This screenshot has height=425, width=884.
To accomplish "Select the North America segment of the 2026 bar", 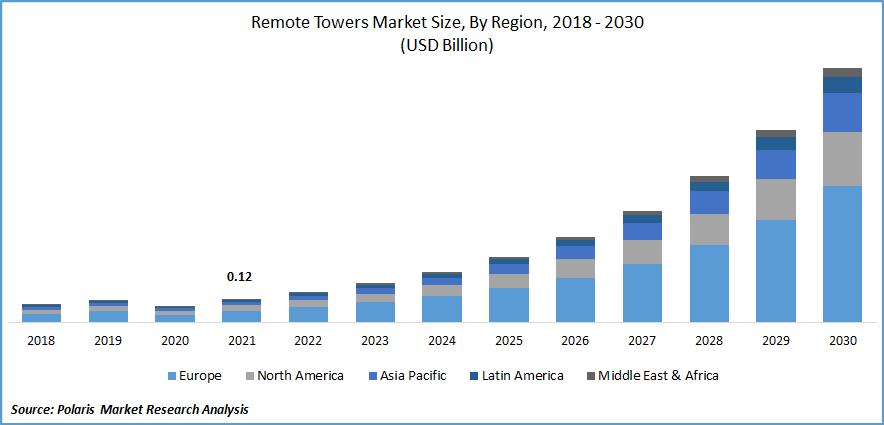I will [x=576, y=268].
